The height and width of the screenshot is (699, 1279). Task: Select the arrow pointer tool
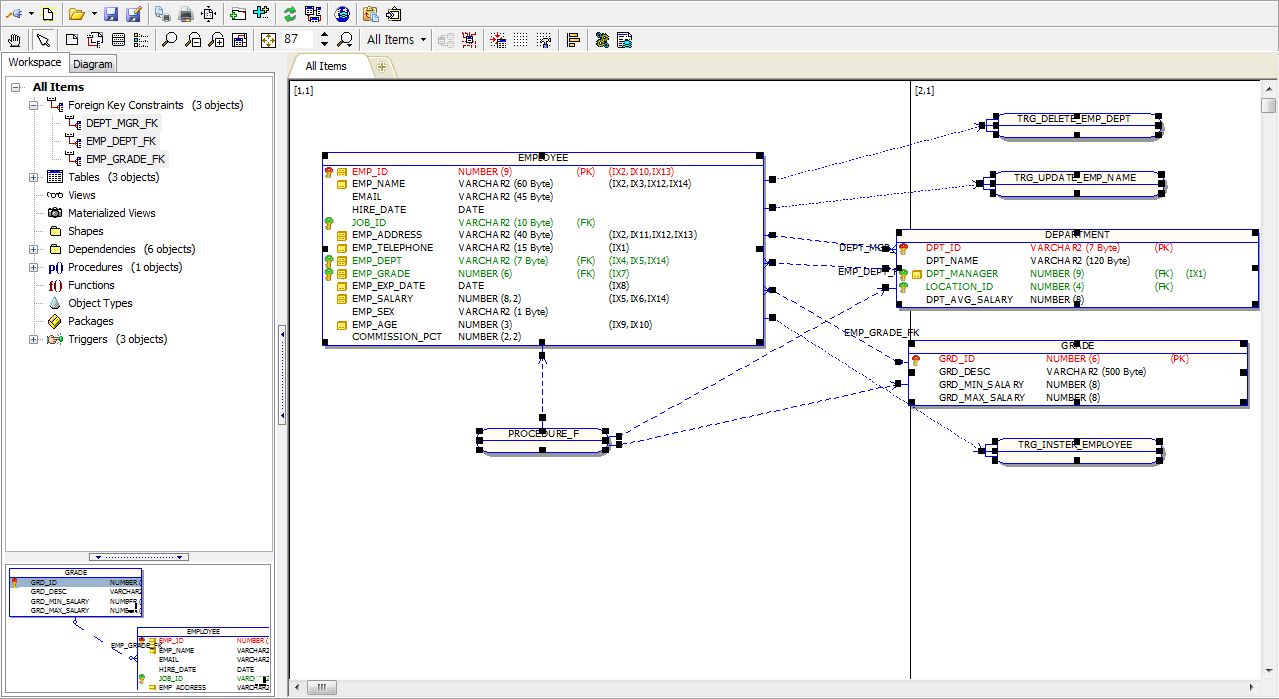pos(42,40)
